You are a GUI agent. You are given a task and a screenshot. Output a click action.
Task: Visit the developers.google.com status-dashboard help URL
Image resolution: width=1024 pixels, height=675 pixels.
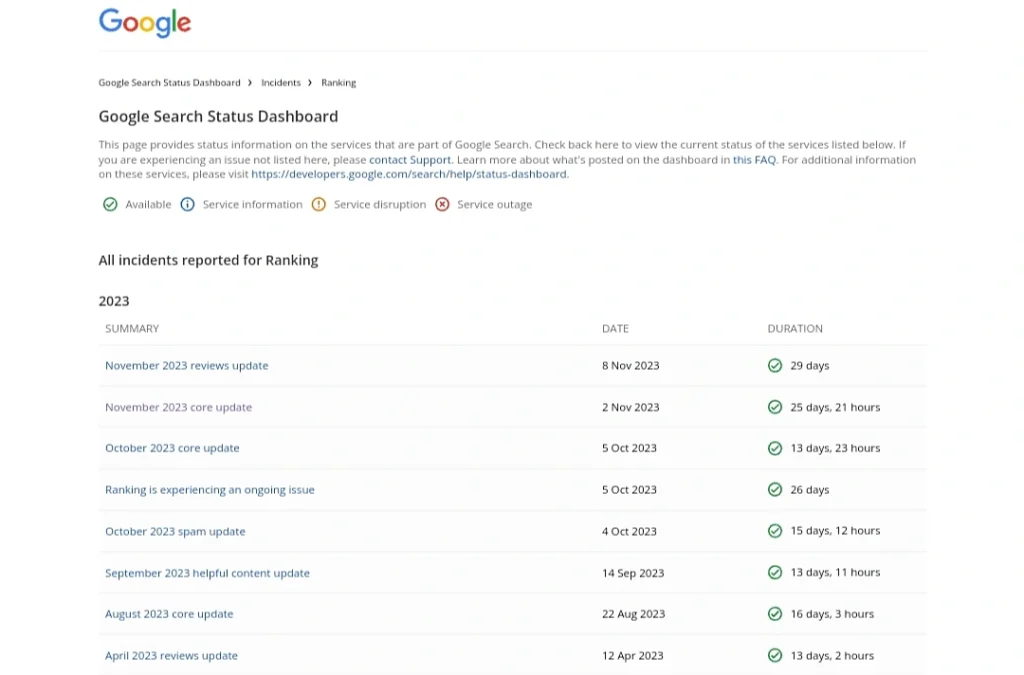409,174
